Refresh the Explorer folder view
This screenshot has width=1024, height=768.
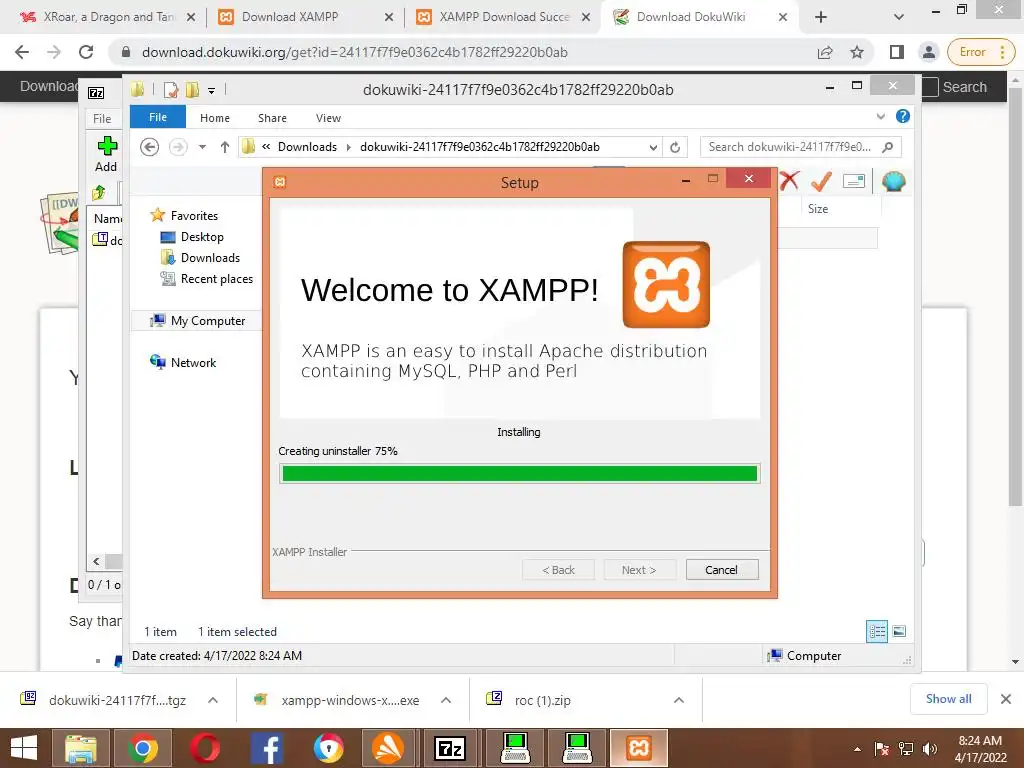pos(675,148)
